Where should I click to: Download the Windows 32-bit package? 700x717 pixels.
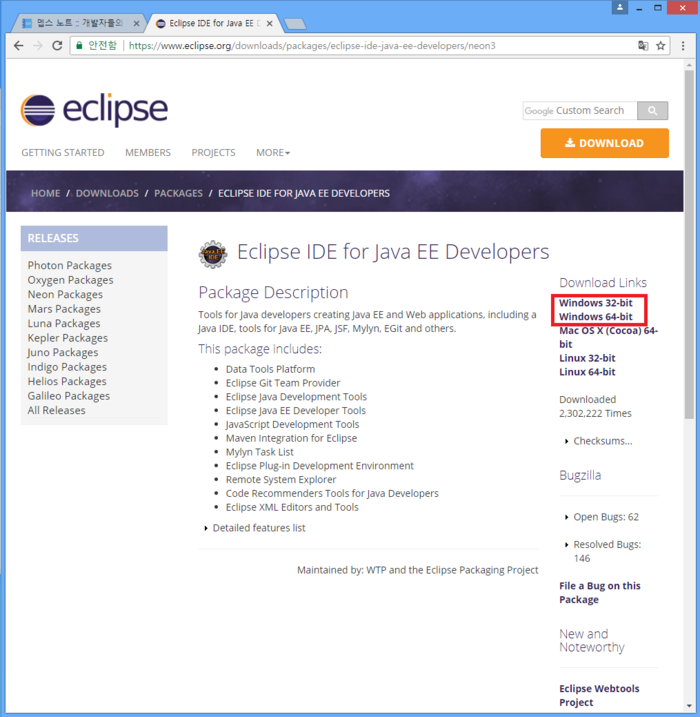coord(596,303)
